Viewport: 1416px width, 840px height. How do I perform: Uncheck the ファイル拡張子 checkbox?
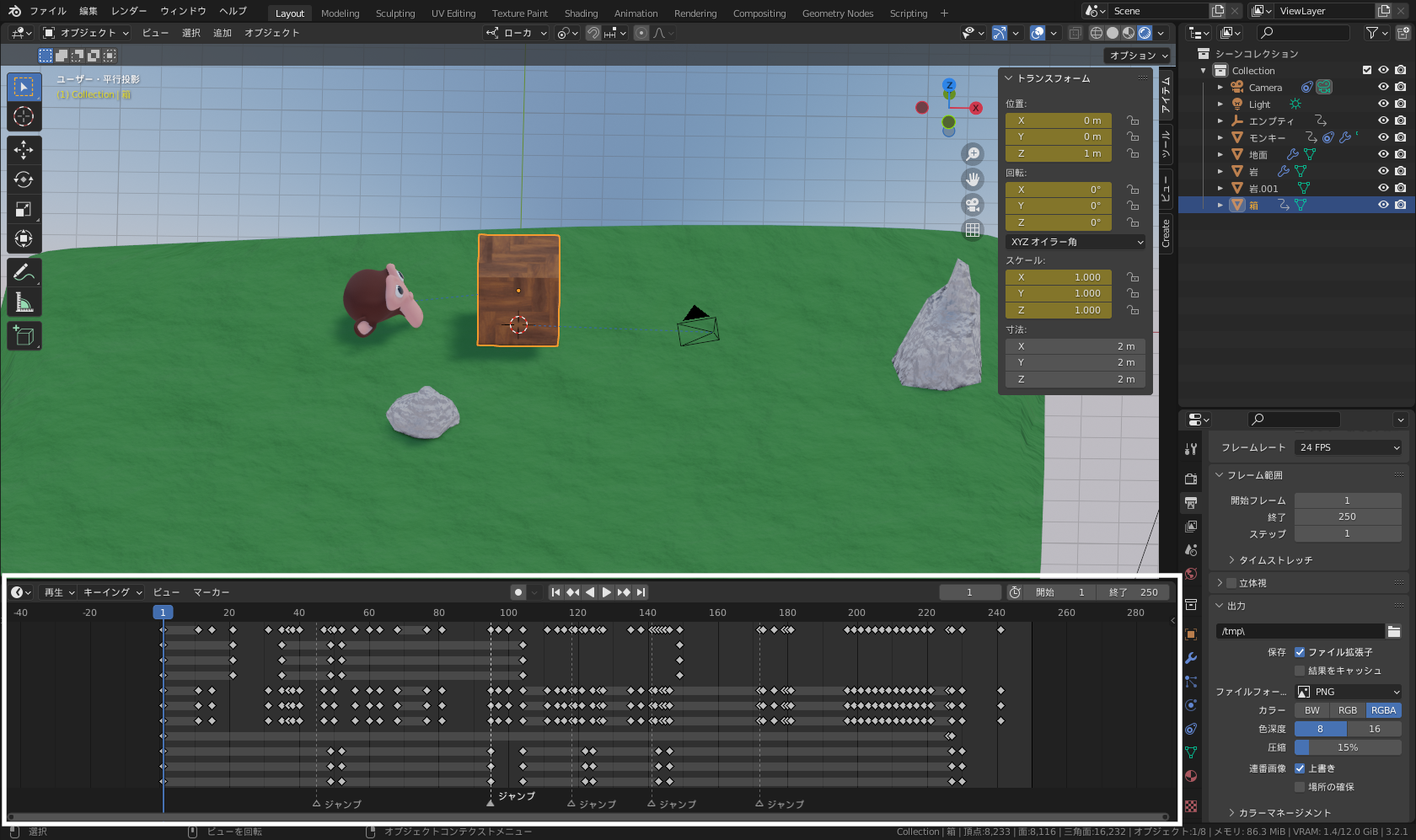[1300, 652]
